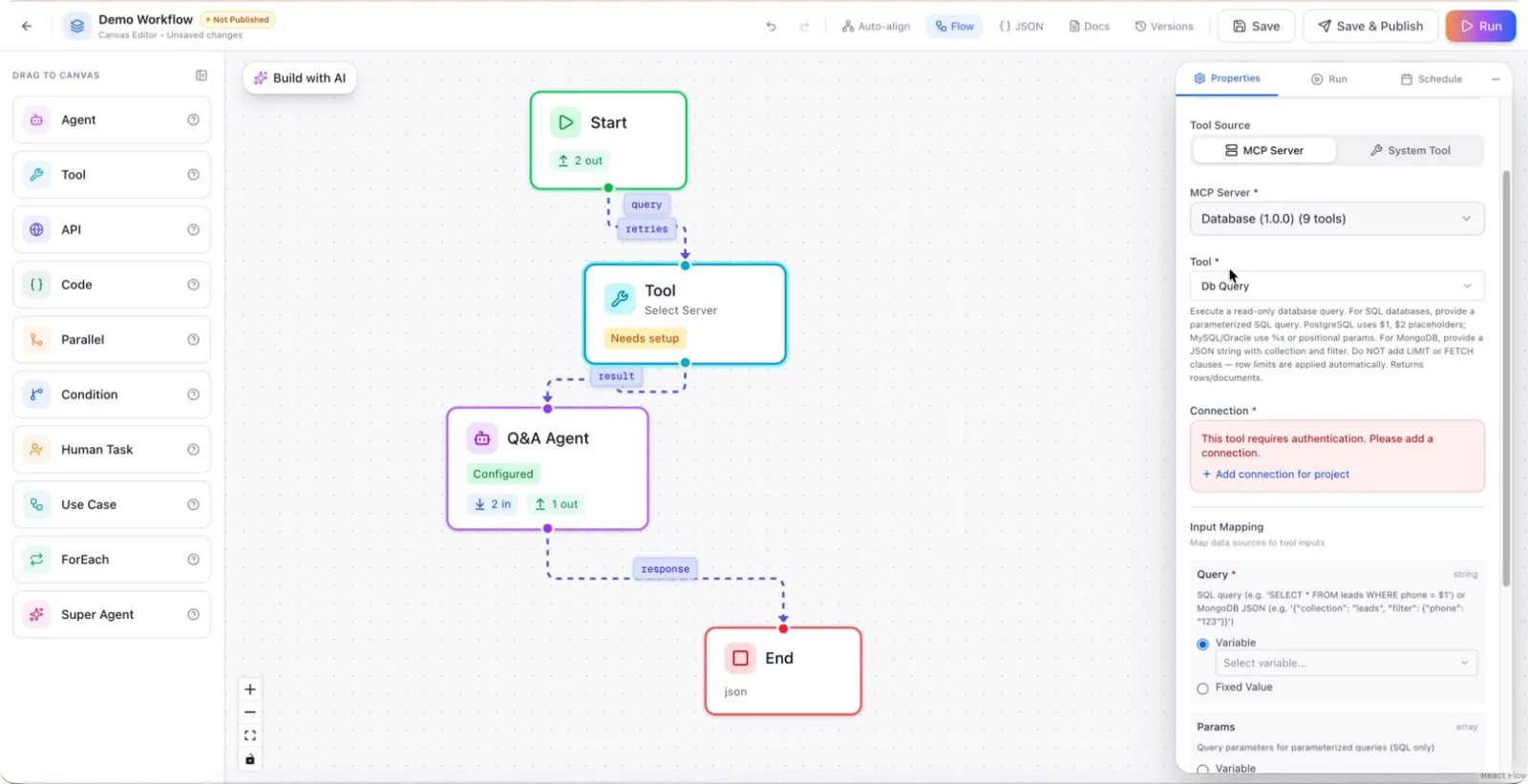Viewport: 1528px width, 784px height.
Task: Switch to the Properties tab
Action: click(x=1226, y=78)
